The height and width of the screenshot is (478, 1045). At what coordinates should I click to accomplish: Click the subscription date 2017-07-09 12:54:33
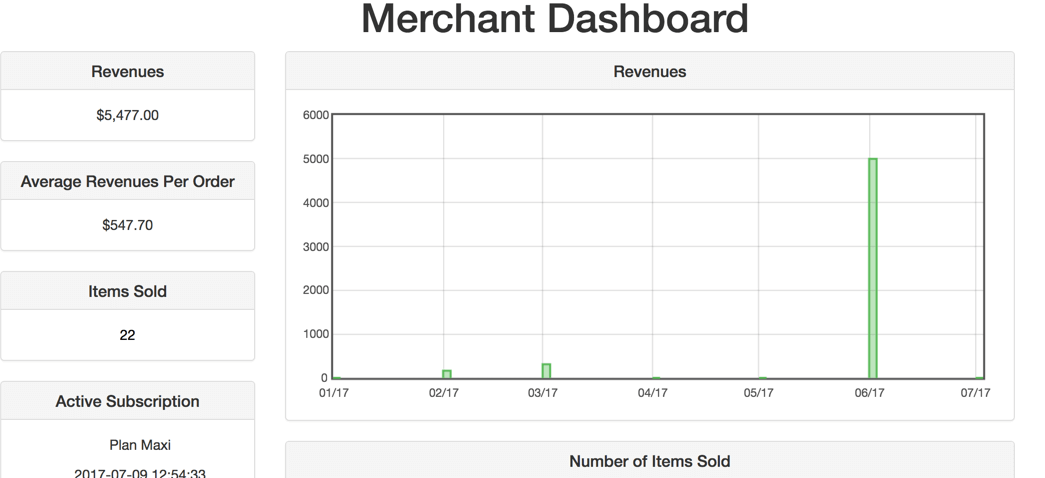(x=140, y=473)
